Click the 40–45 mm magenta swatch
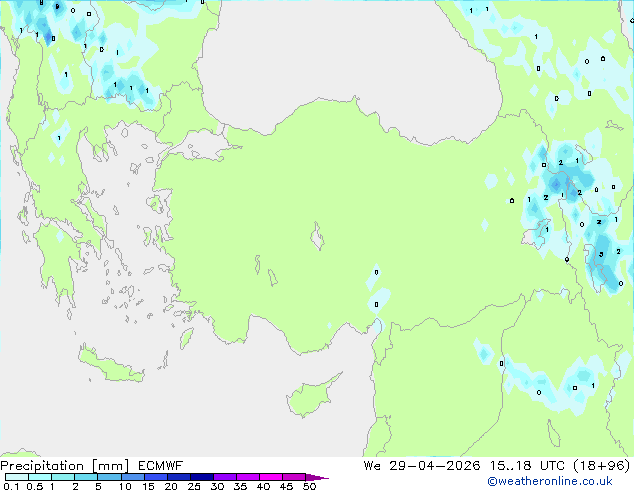This screenshot has width=634, height=490. click(x=271, y=477)
